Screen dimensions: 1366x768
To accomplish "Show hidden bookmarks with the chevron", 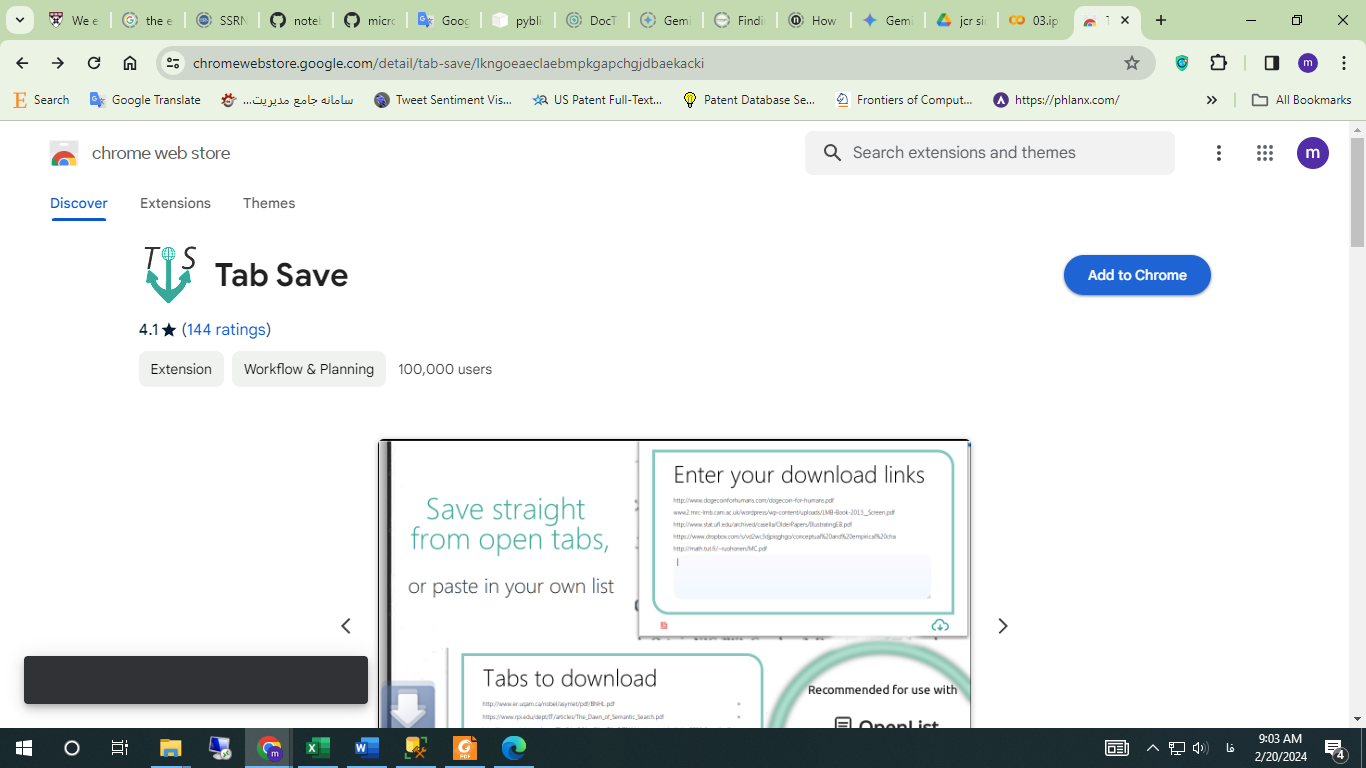I will click(x=1212, y=100).
